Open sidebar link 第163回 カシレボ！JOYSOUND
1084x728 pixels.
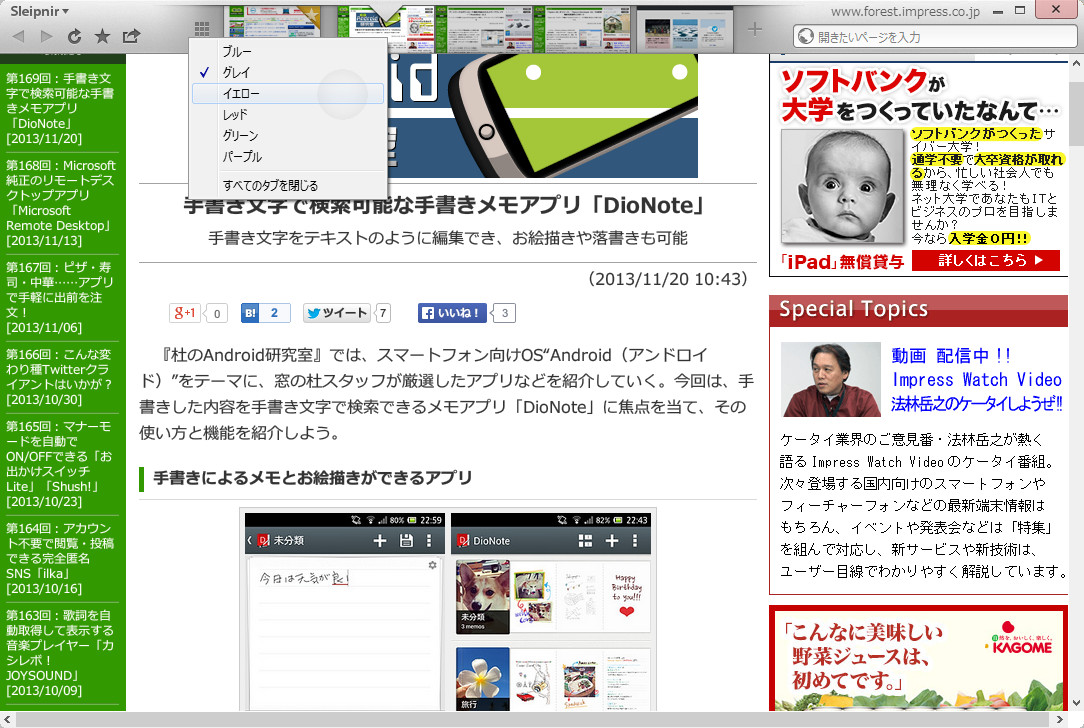pos(59,653)
